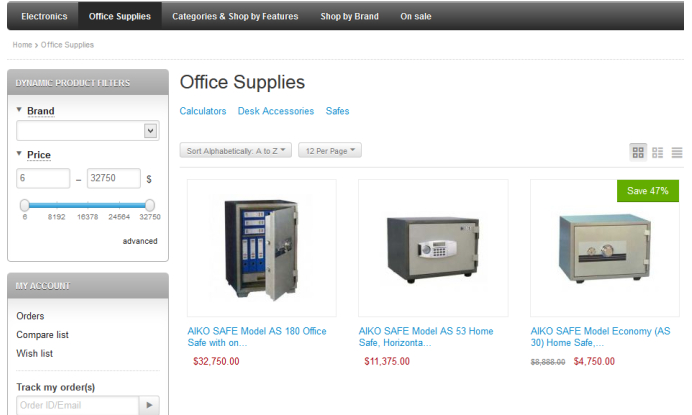Open the Desk Accessories subcategory link
The height and width of the screenshot is (415, 692).
click(276, 111)
